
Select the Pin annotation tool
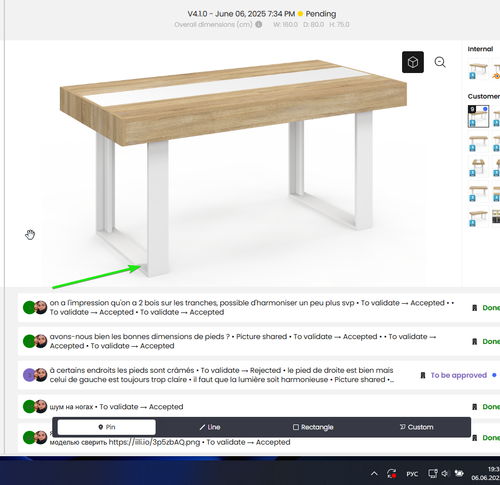[107, 427]
